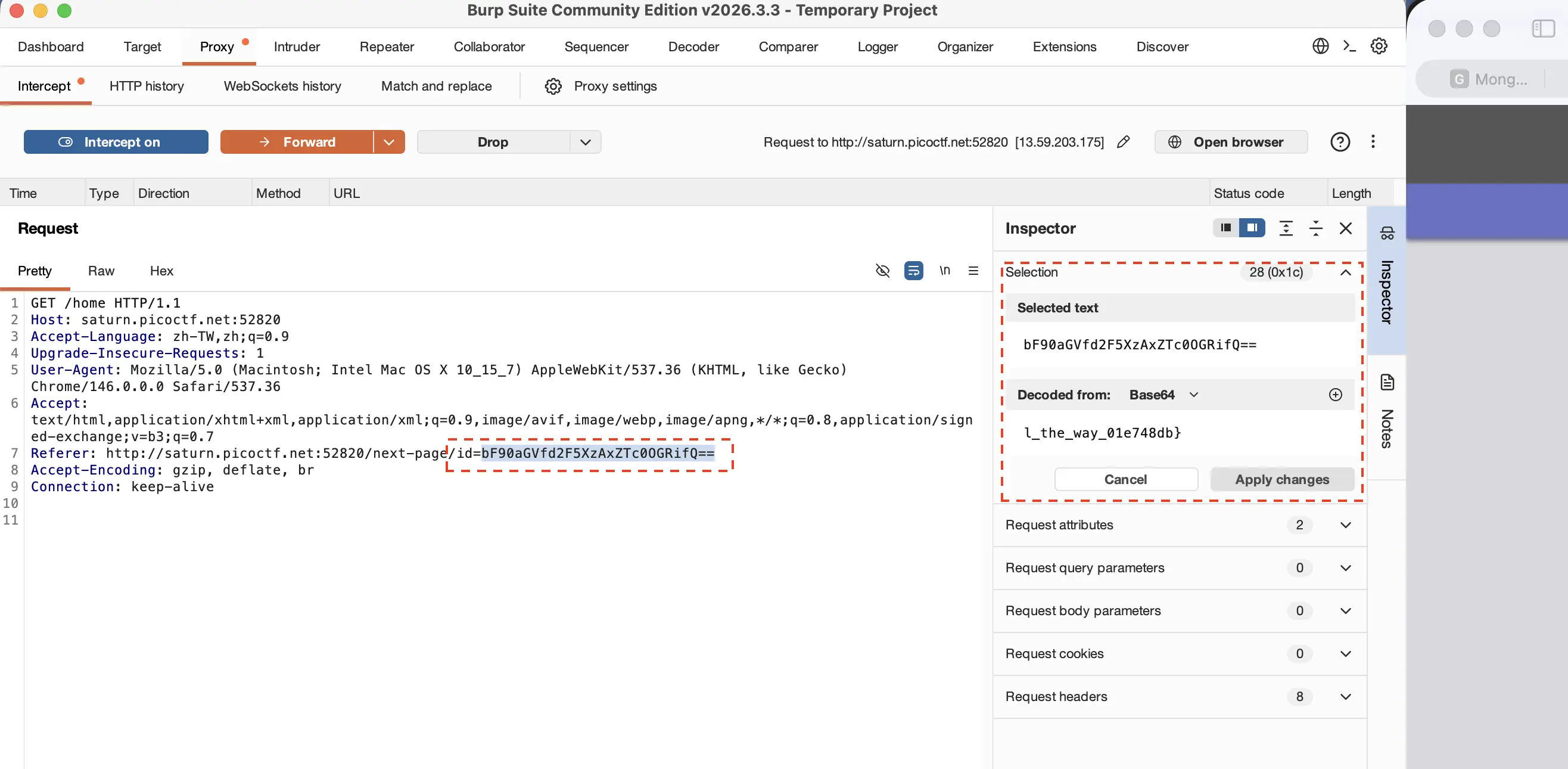Open the Logger tab
The height and width of the screenshot is (769, 1568).
point(878,47)
